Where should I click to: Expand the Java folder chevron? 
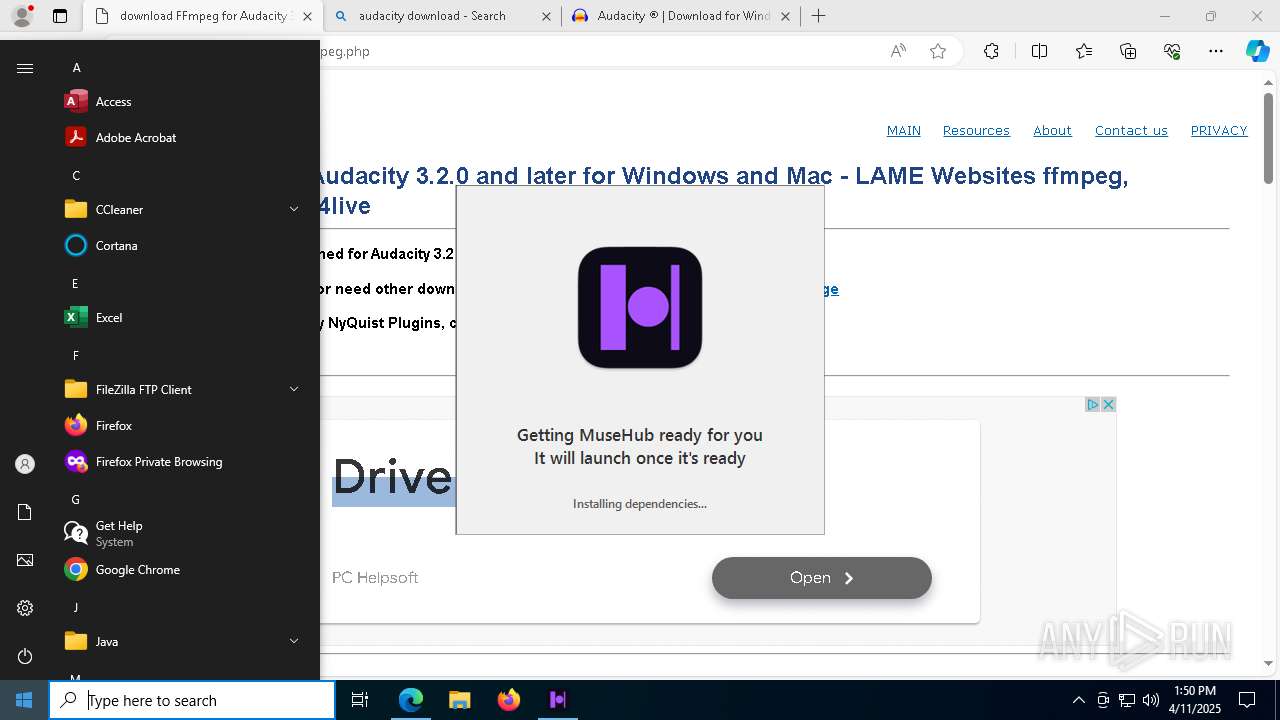[x=294, y=641]
